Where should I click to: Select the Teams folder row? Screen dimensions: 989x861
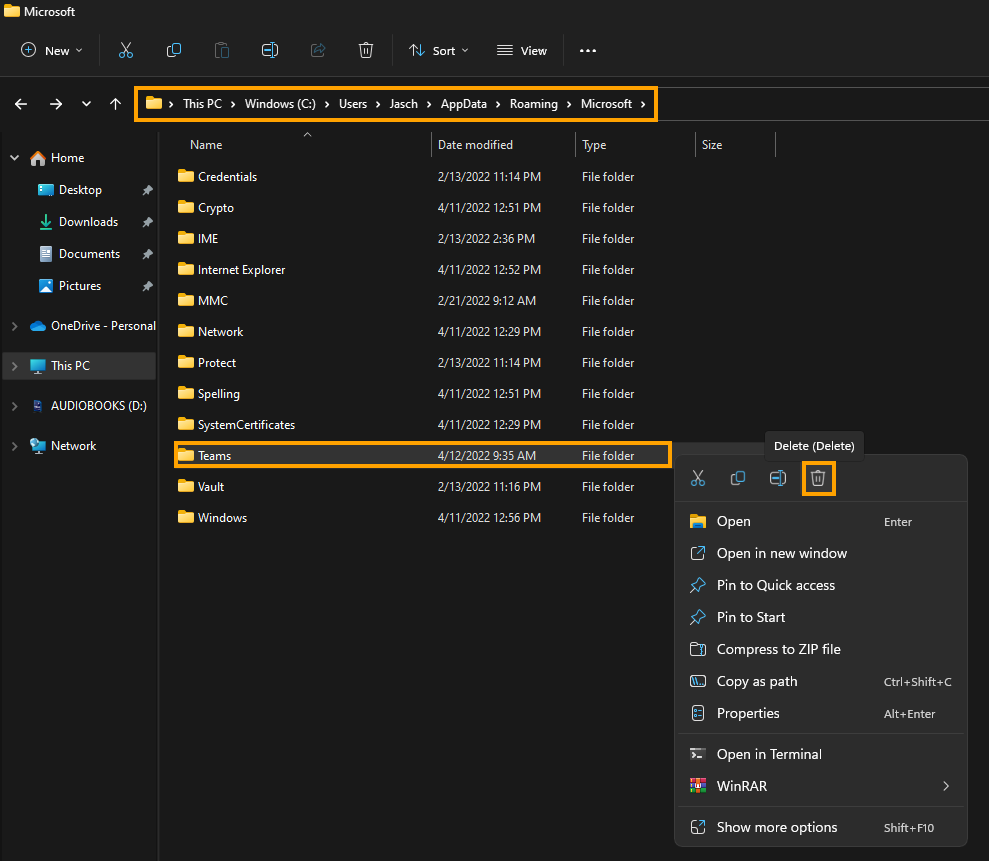422,455
